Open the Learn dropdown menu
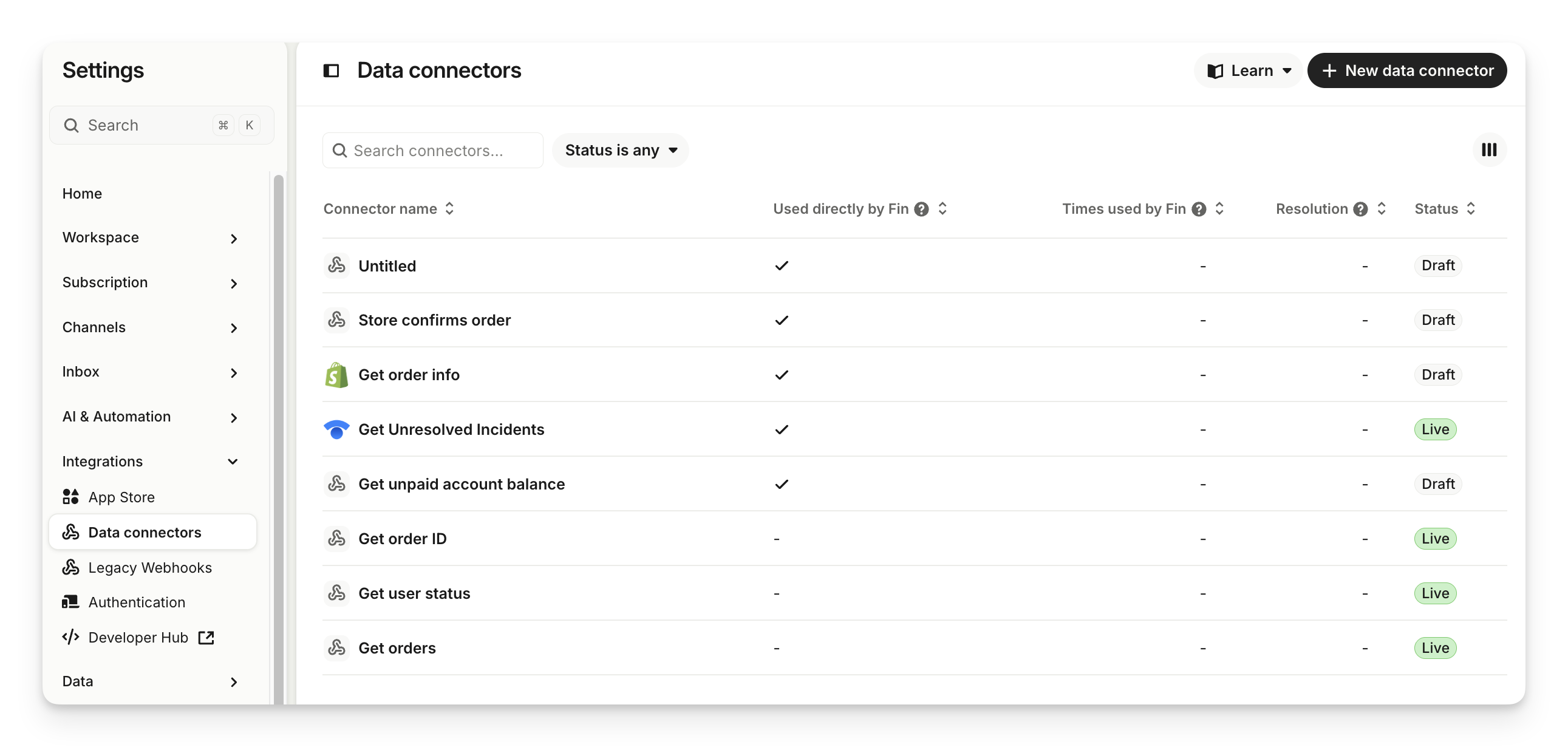The width and height of the screenshot is (1568, 747). click(x=1248, y=70)
